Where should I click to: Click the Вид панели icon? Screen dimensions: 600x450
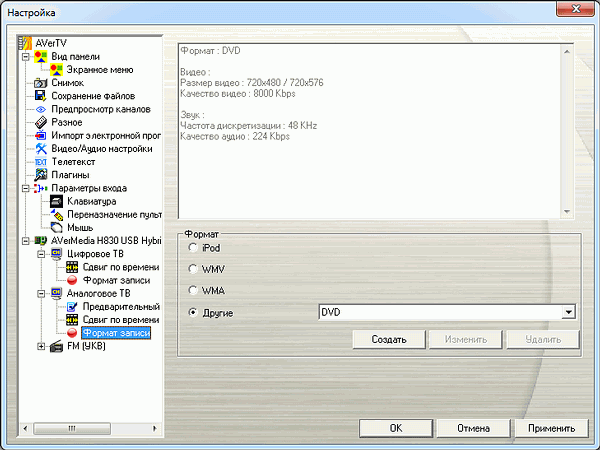pos(41,57)
